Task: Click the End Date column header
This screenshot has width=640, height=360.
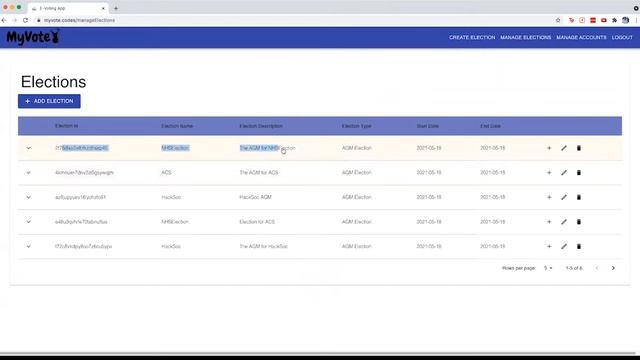Action: pos(490,126)
